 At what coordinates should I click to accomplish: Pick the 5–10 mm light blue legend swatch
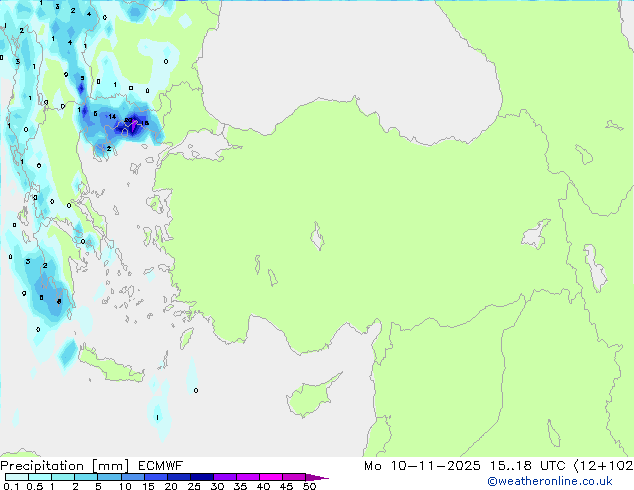pos(109,477)
